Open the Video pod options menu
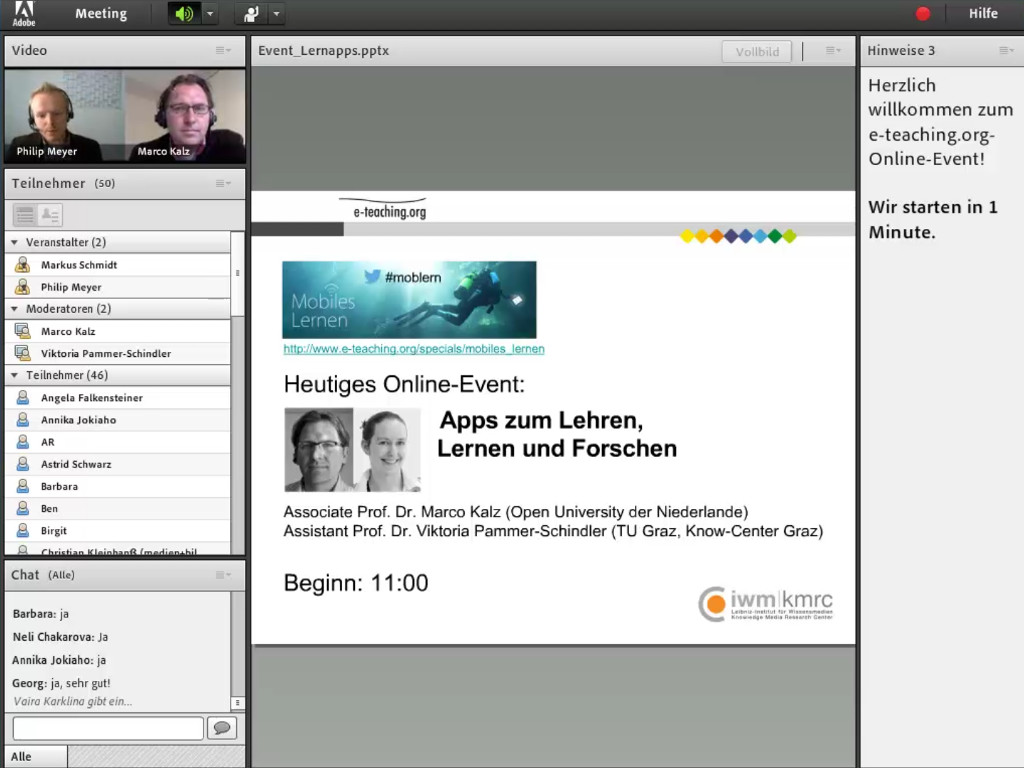Image resolution: width=1024 pixels, height=768 pixels. [x=223, y=50]
